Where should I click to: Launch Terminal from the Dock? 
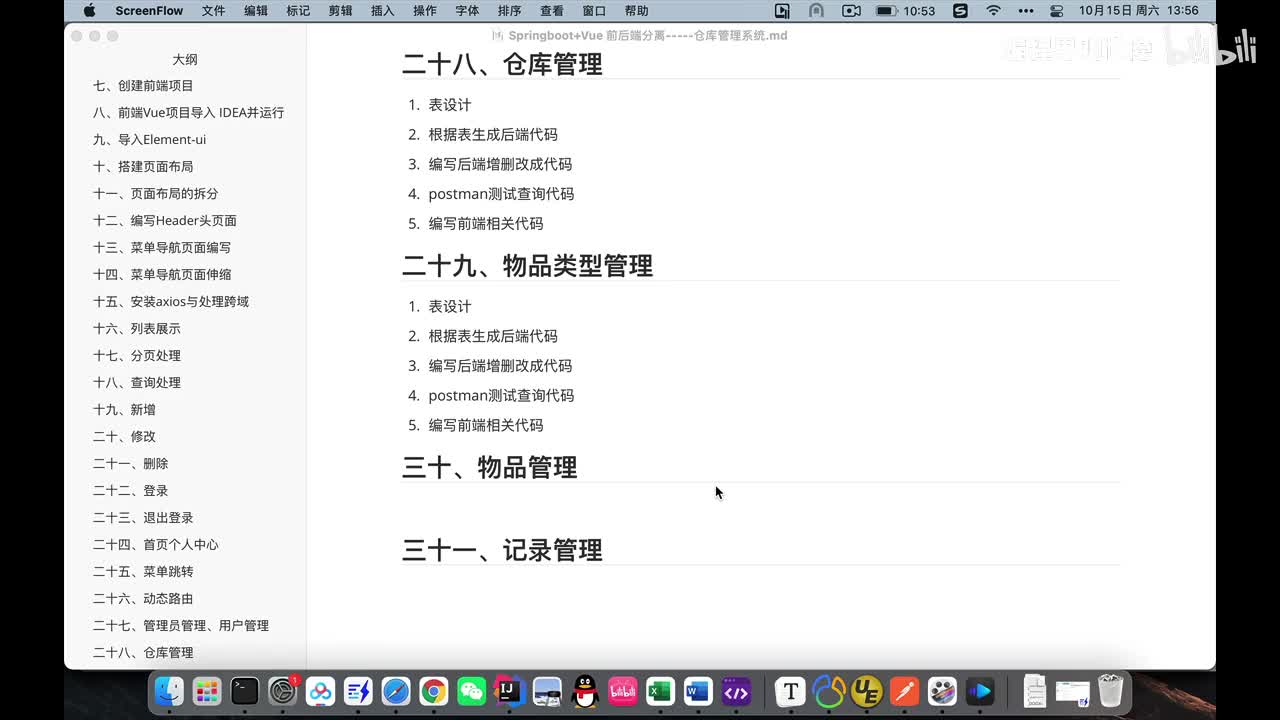tap(245, 691)
